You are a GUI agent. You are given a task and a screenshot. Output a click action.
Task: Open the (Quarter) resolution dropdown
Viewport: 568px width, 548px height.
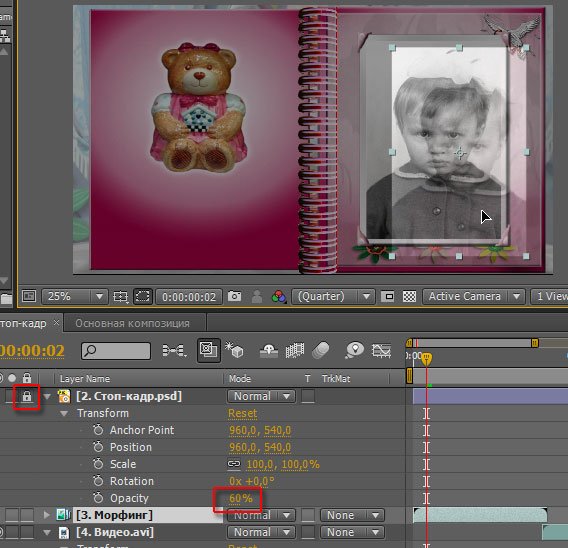click(333, 297)
